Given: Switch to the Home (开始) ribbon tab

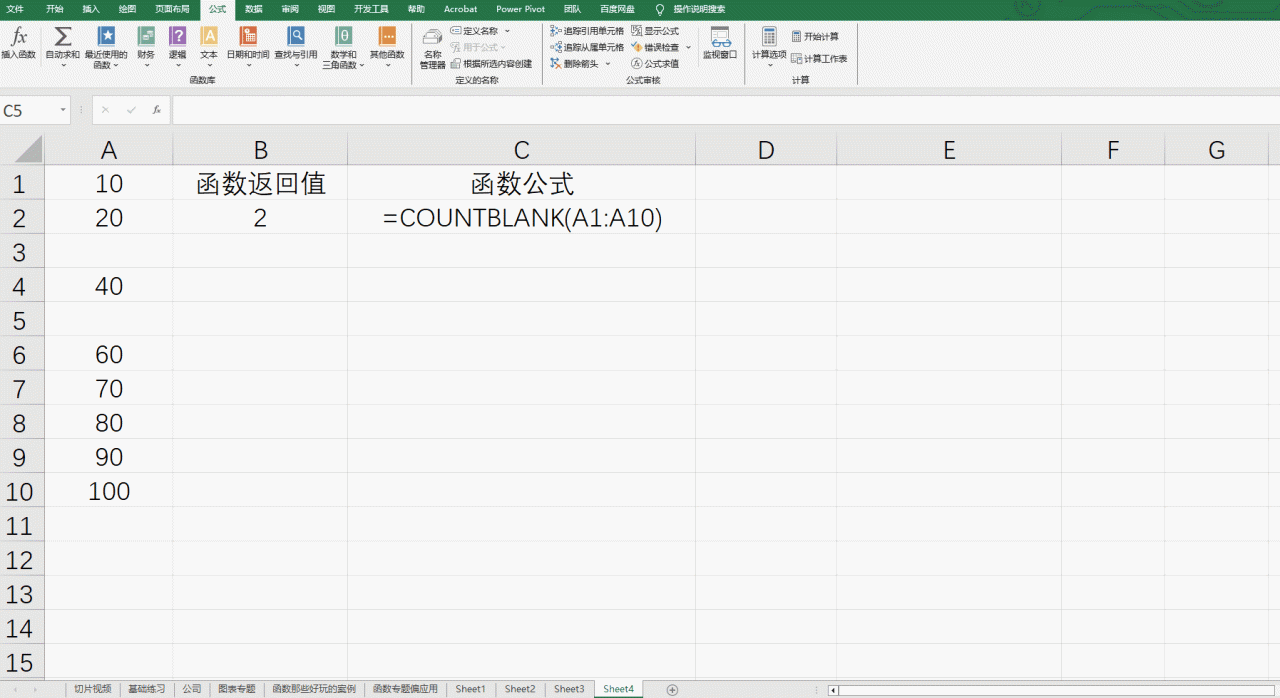Looking at the screenshot, I should click(54, 9).
